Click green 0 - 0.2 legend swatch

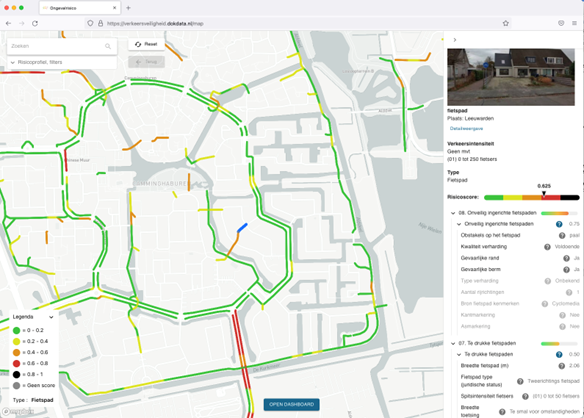pos(16,330)
